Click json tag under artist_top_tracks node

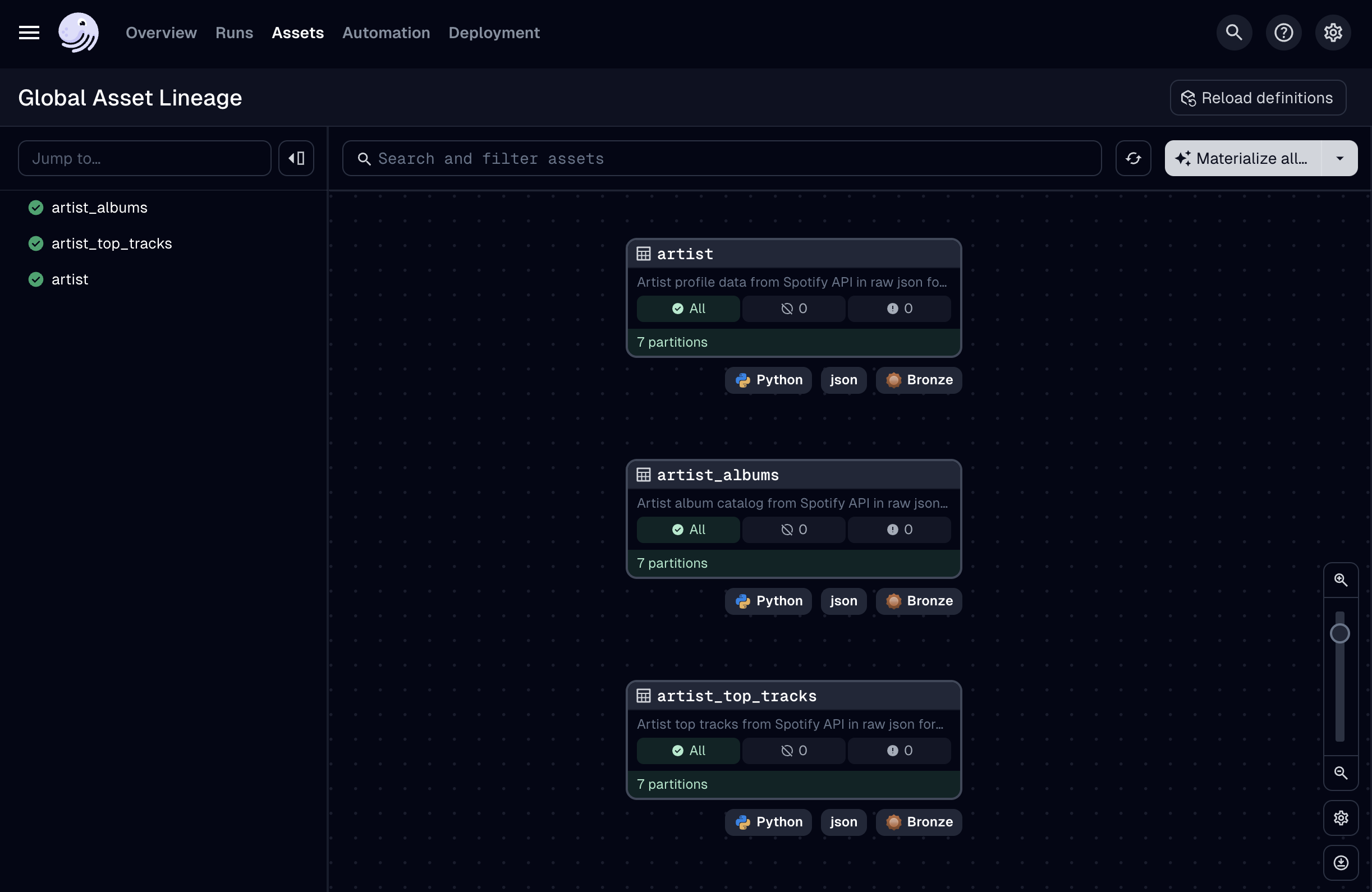[x=843, y=822]
